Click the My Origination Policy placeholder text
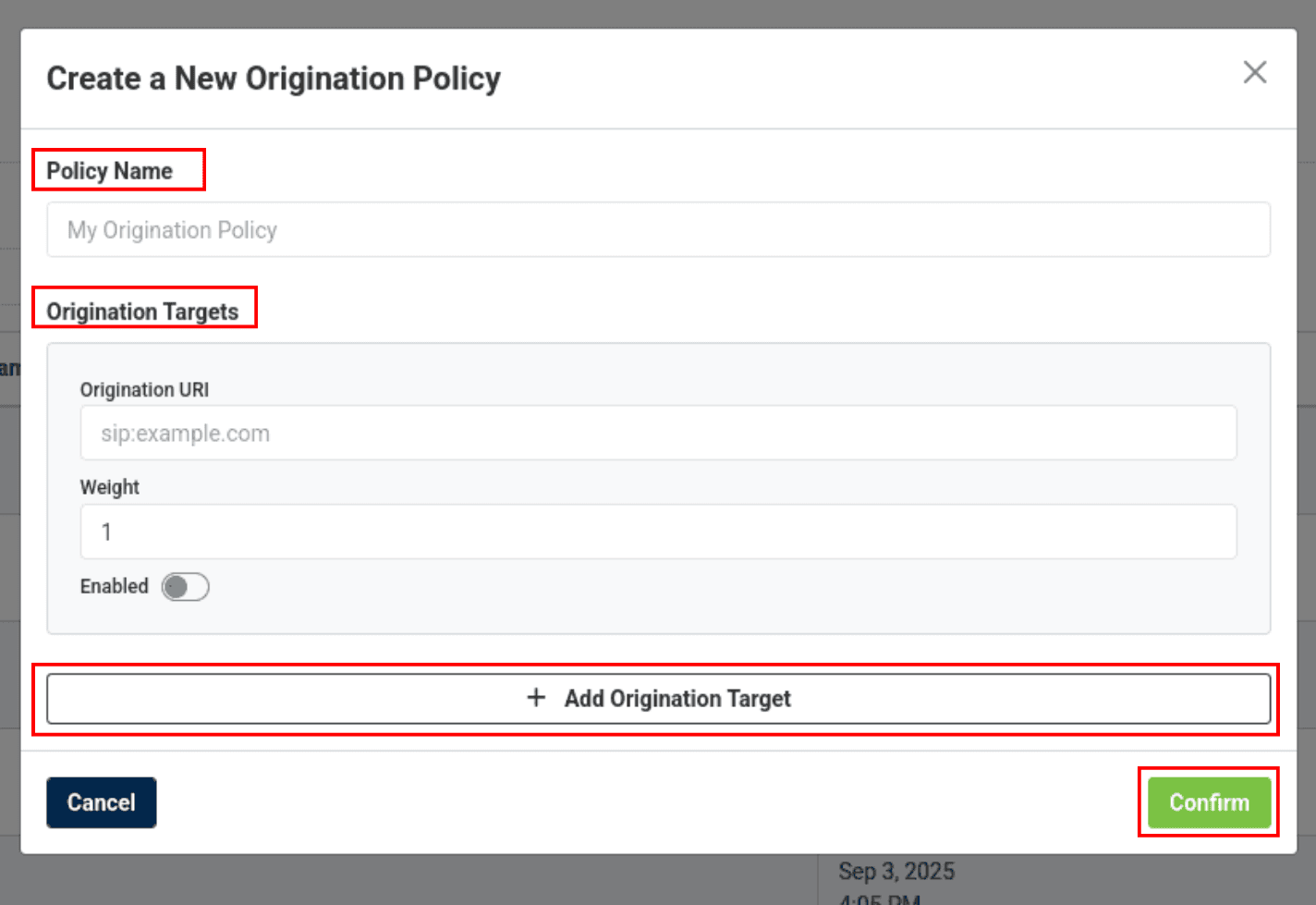This screenshot has height=905, width=1316. click(172, 230)
